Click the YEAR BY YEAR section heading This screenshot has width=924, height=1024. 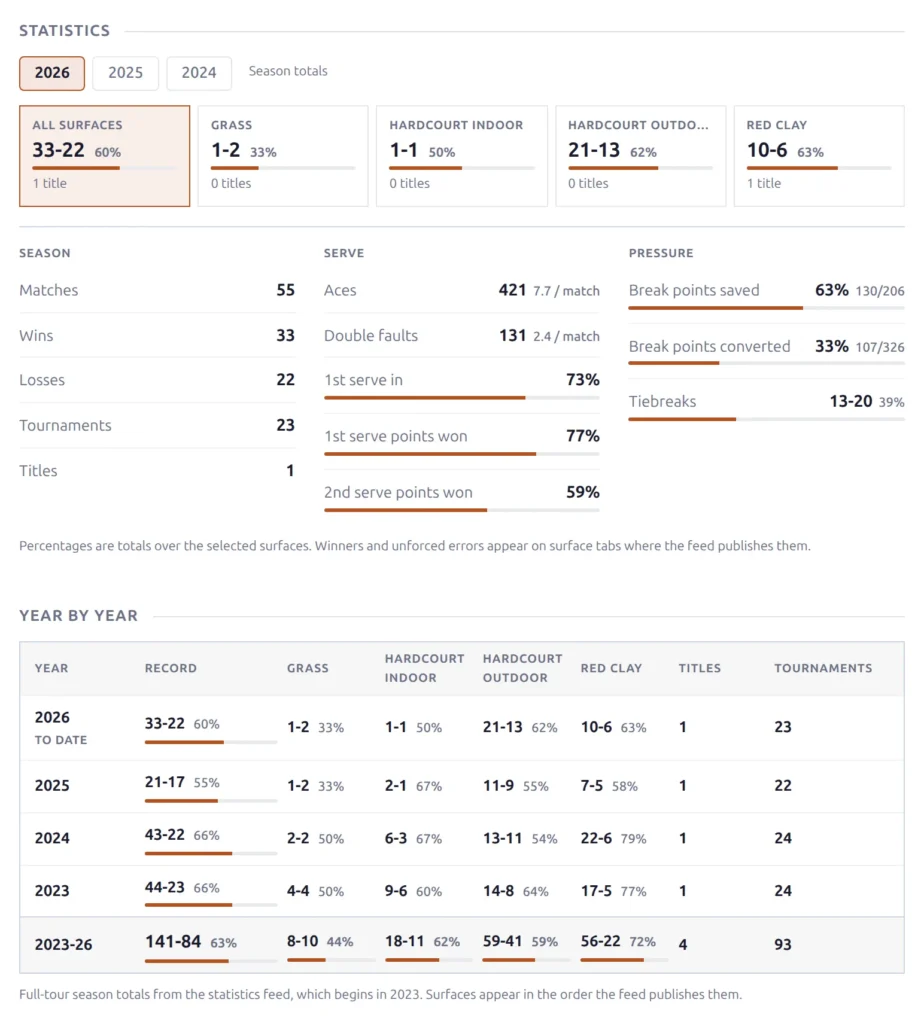(x=78, y=616)
